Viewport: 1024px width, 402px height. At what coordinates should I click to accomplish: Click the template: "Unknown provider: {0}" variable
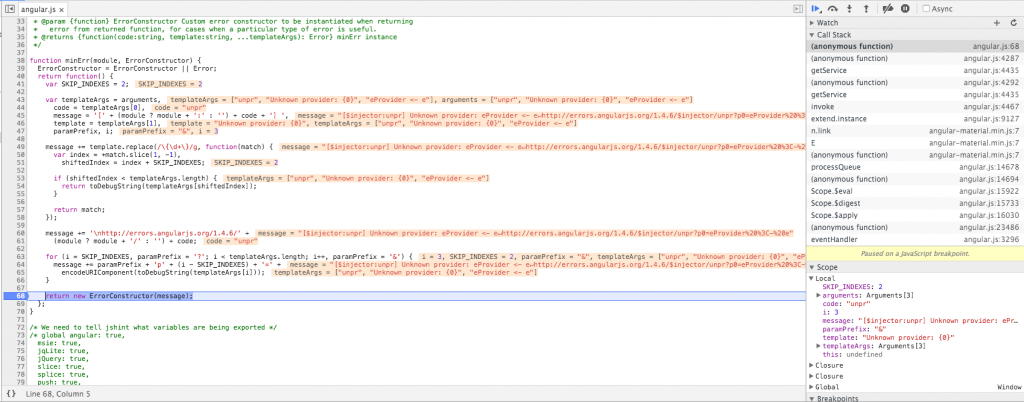coord(888,337)
